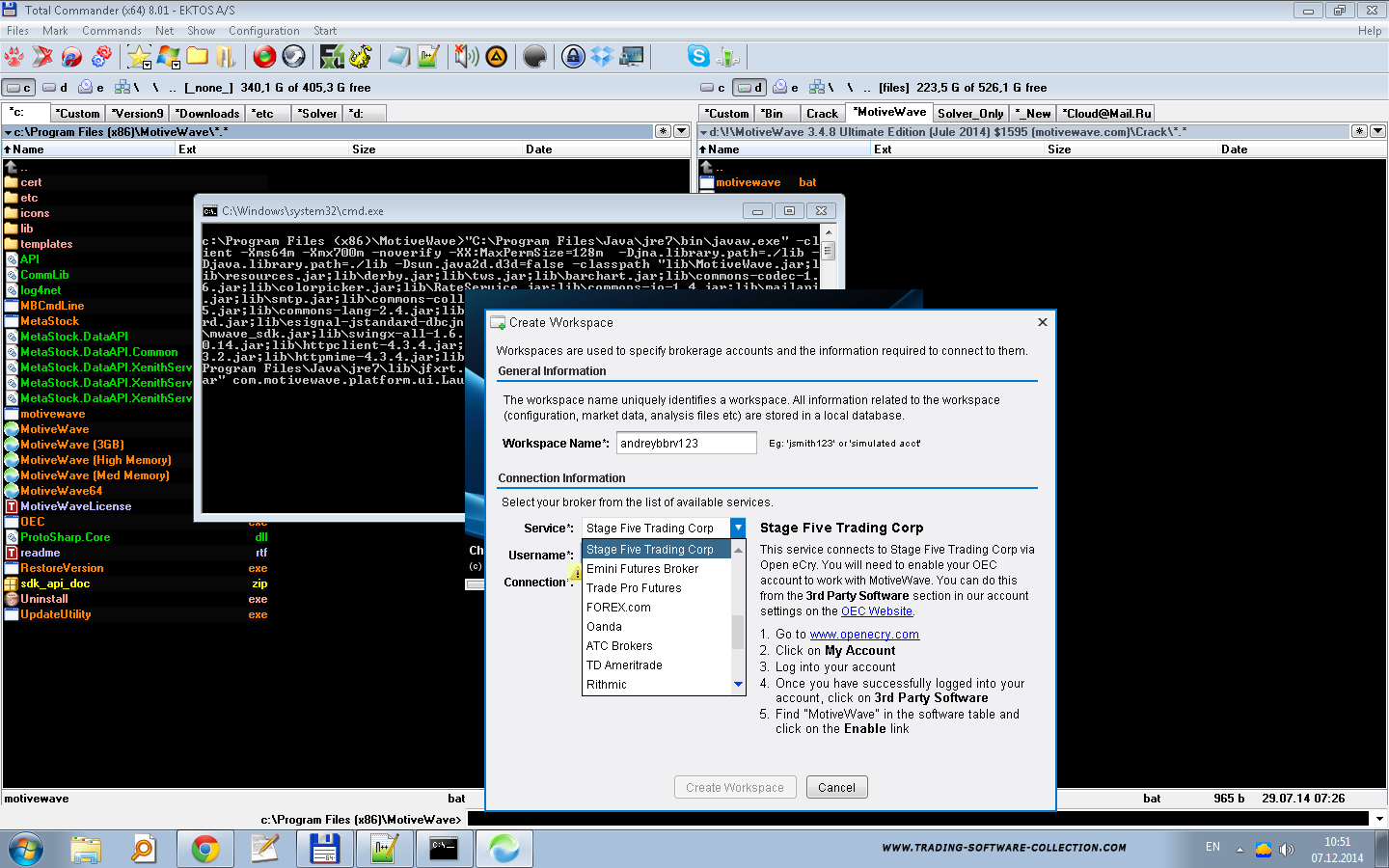Open Google Chrome from the taskbar
This screenshot has width=1389, height=868.
click(204, 849)
